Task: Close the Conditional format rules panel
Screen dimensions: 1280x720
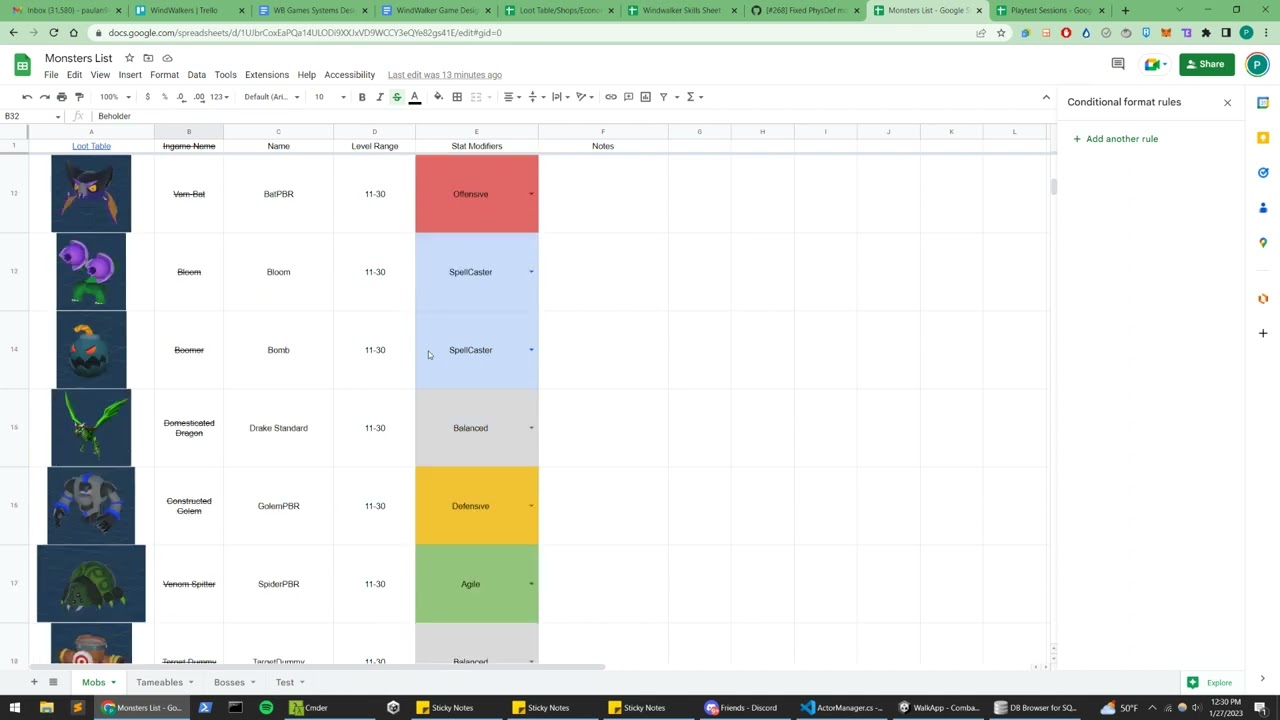Action: coord(1228,102)
